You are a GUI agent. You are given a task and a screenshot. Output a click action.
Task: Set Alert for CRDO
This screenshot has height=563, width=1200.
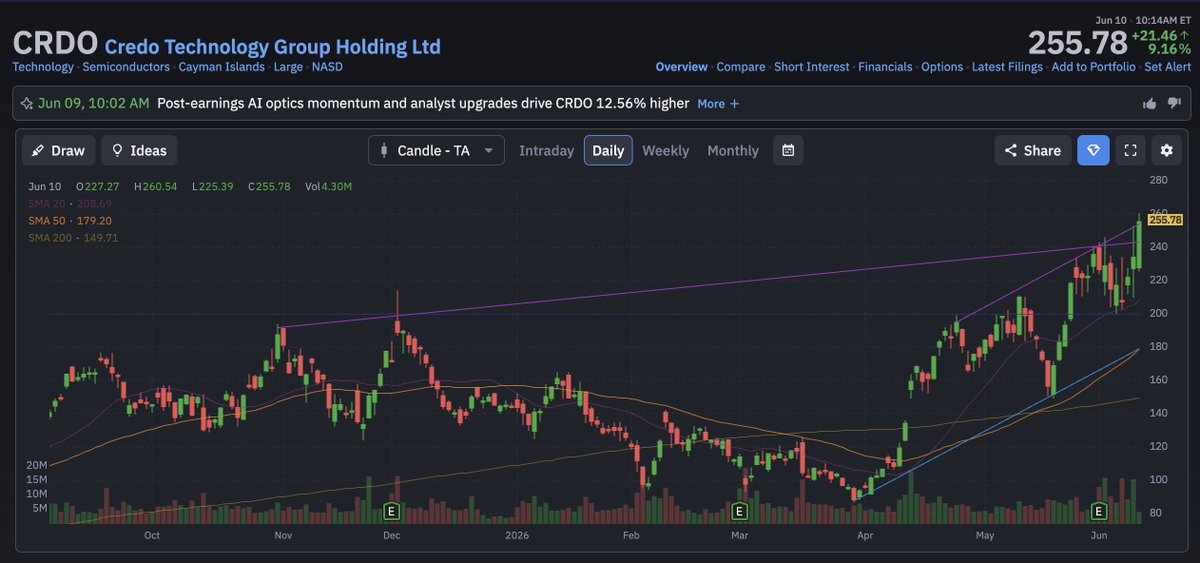tap(1167, 67)
